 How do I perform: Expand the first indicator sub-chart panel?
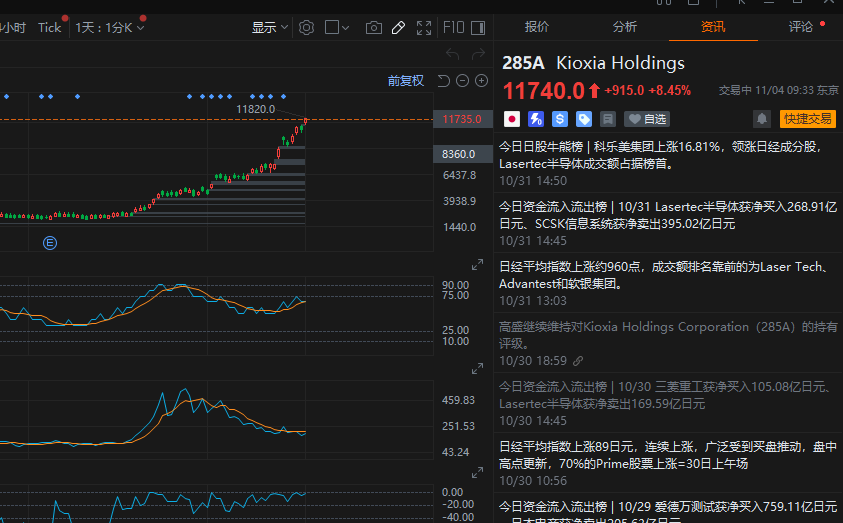pyautogui.click(x=477, y=265)
